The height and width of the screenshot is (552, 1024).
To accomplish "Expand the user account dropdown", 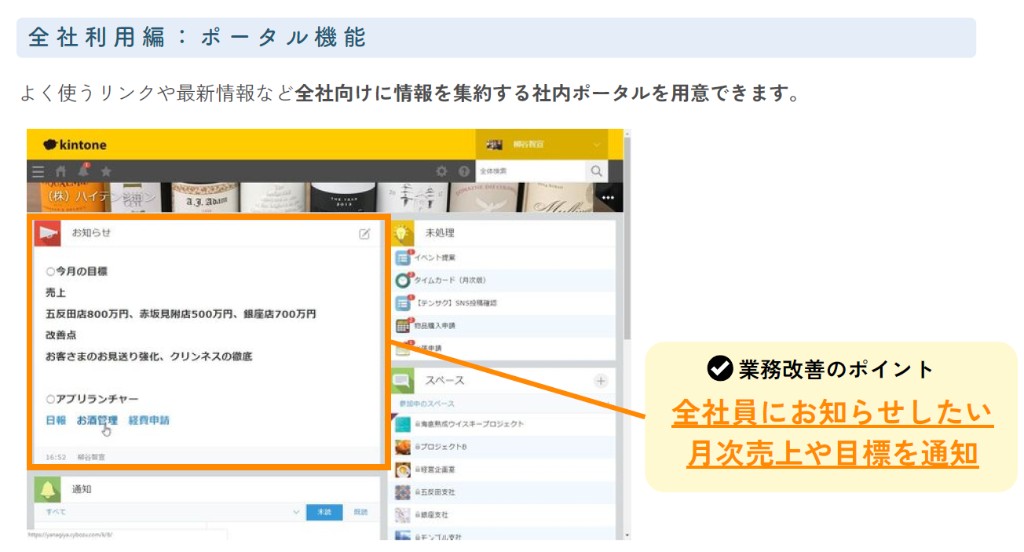I will click(x=597, y=144).
